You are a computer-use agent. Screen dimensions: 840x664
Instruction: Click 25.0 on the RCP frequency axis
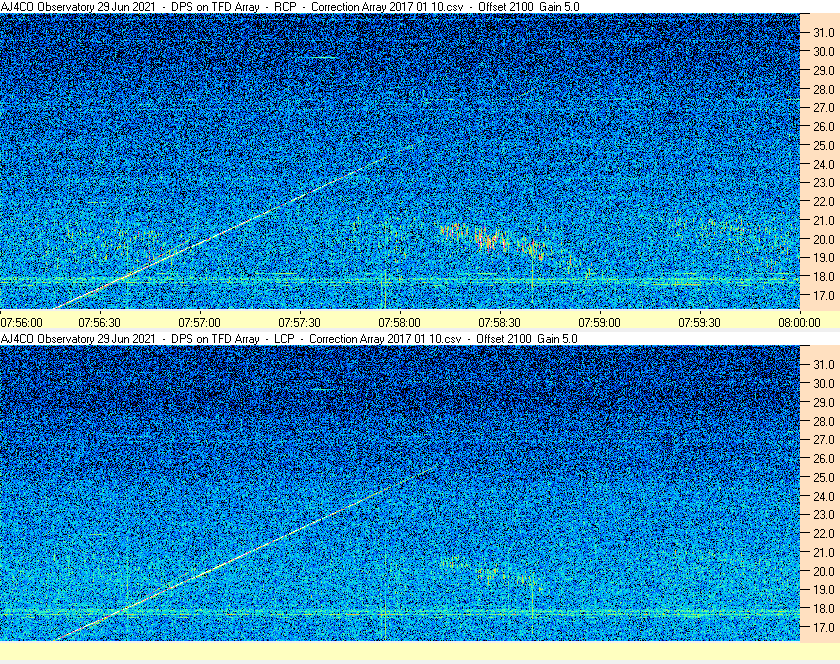click(824, 145)
